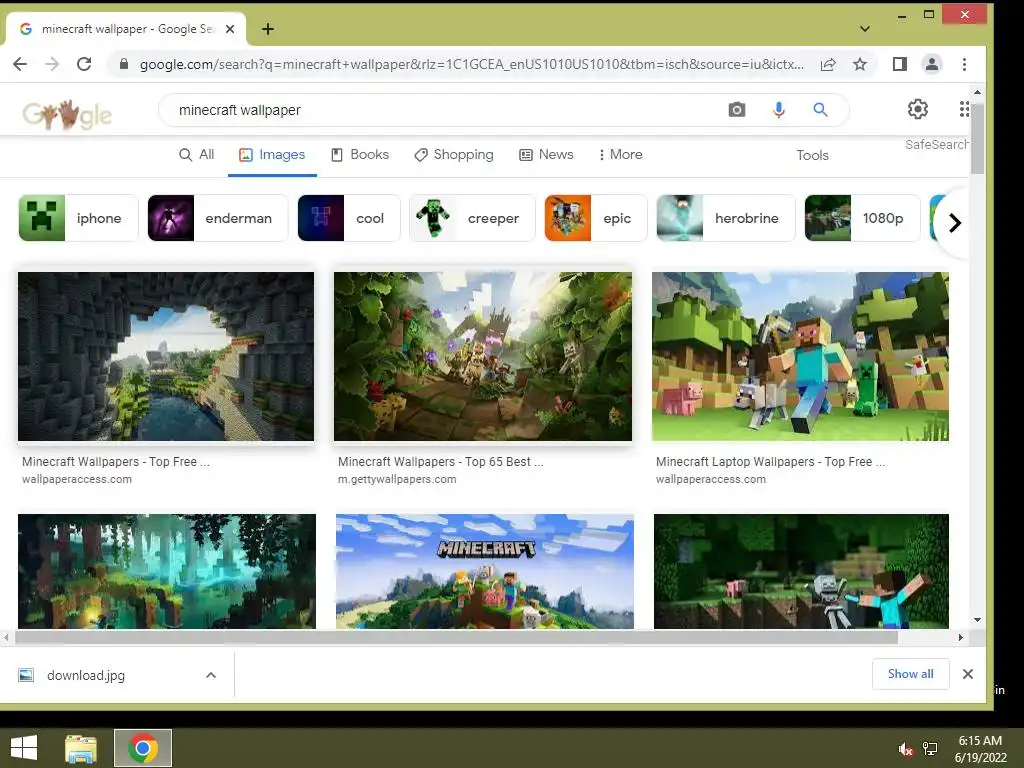The image size is (1024, 768).
Task: Visit m.gettywallpapers.com source
Action: pyautogui.click(x=397, y=479)
